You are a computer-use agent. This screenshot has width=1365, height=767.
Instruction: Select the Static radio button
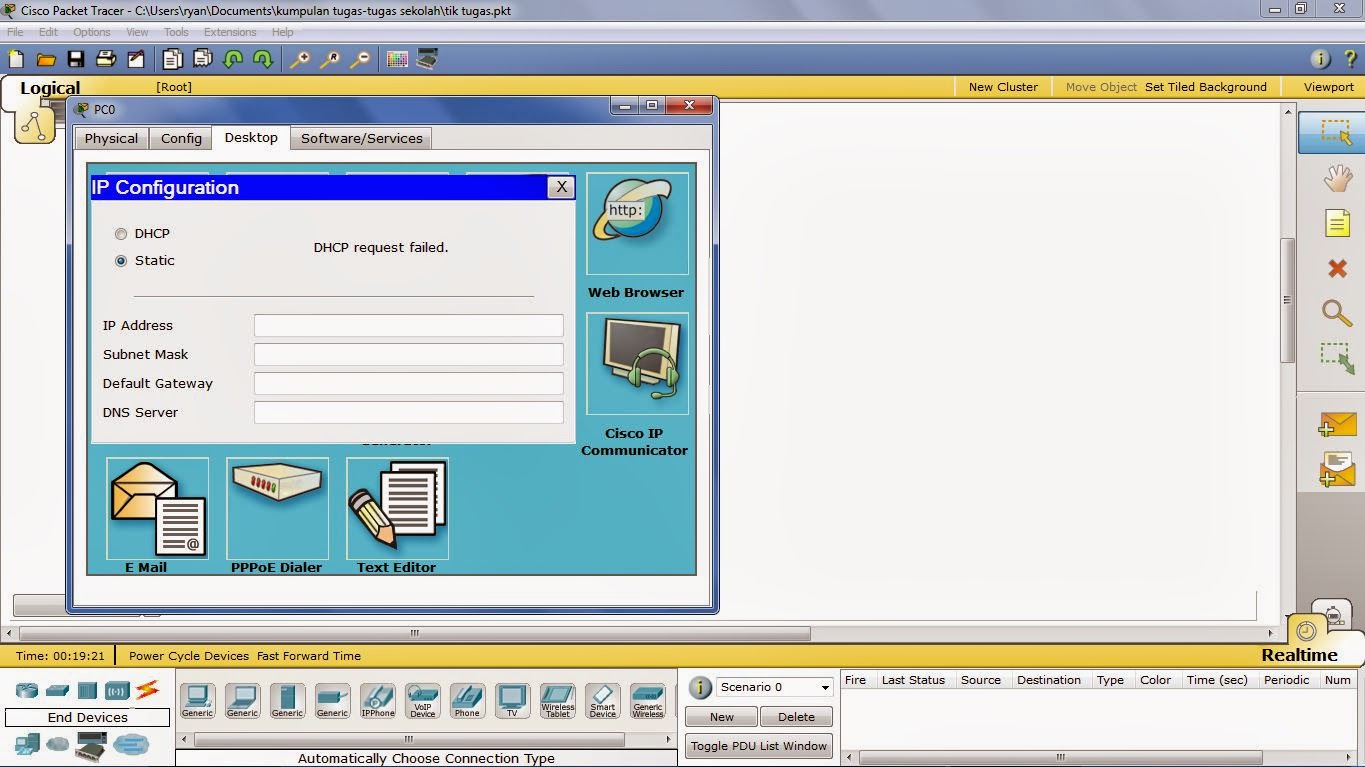click(121, 261)
